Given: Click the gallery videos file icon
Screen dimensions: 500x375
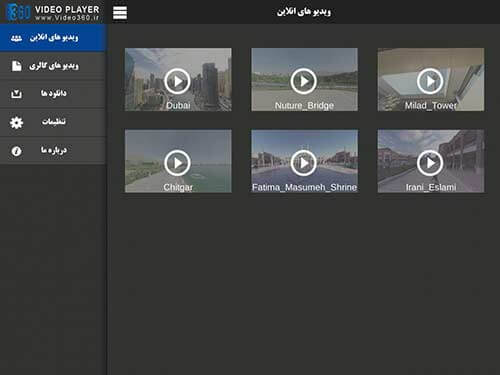Looking at the screenshot, I should point(16,66).
